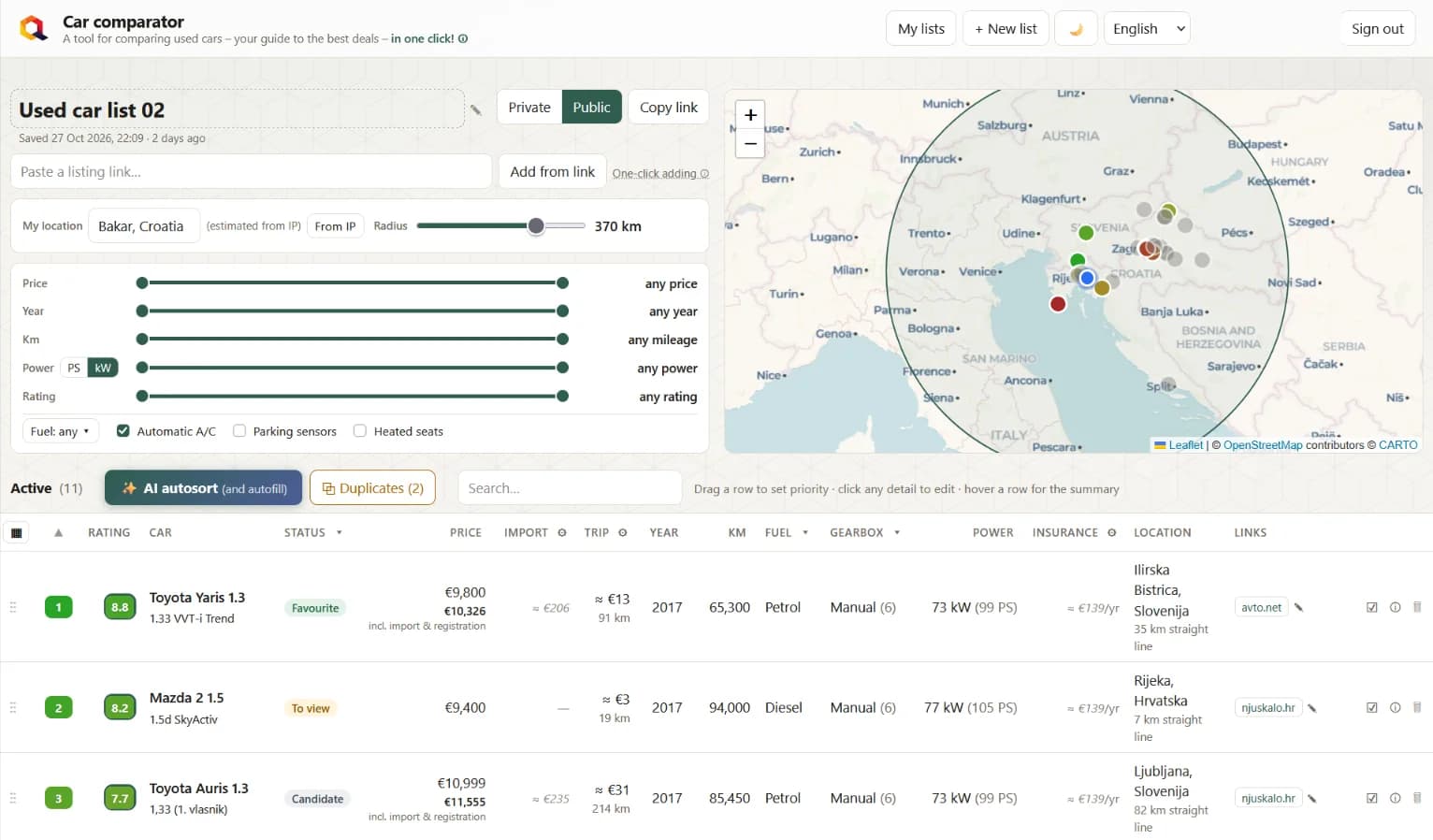The width and height of the screenshot is (1433, 840).
Task: Open the Status column filter dropdown
Action: coord(340,533)
